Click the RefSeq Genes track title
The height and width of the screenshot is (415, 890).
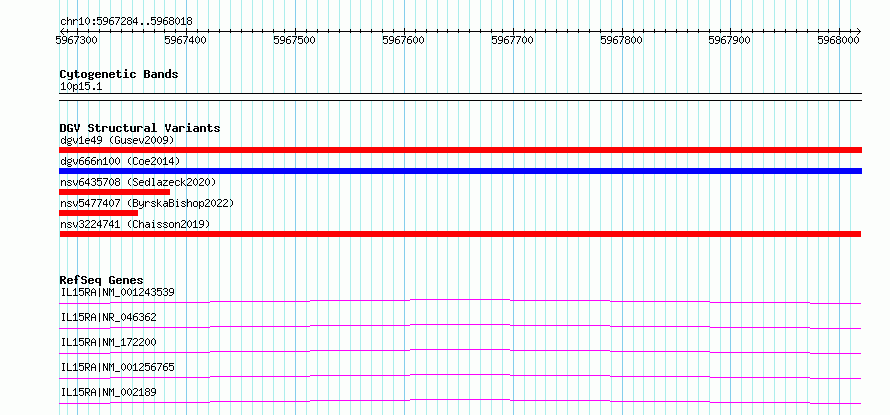point(102,280)
